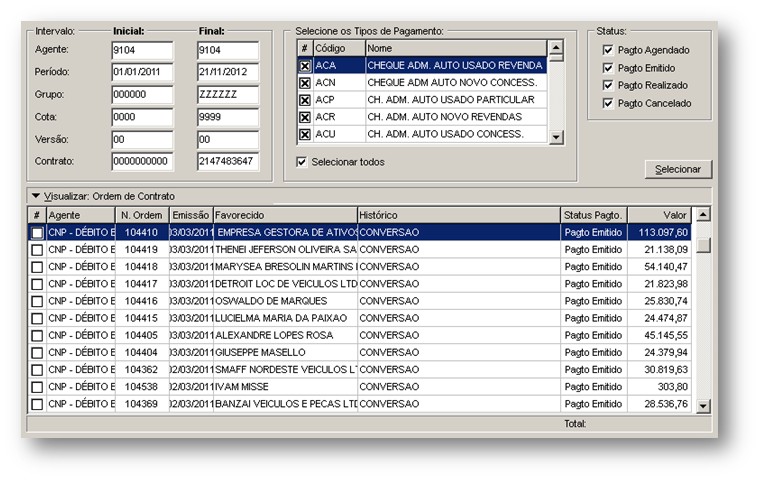Uncheck the ACR payment type box

pyautogui.click(x=305, y=117)
